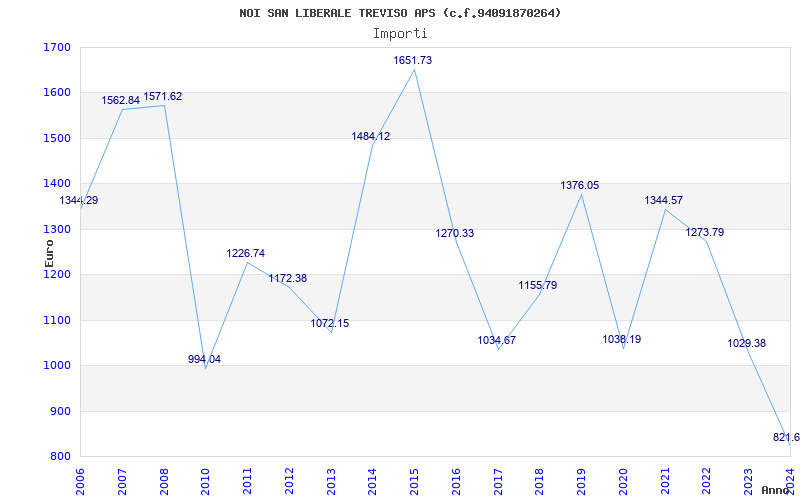Click the x-axis year 2022

point(707,482)
